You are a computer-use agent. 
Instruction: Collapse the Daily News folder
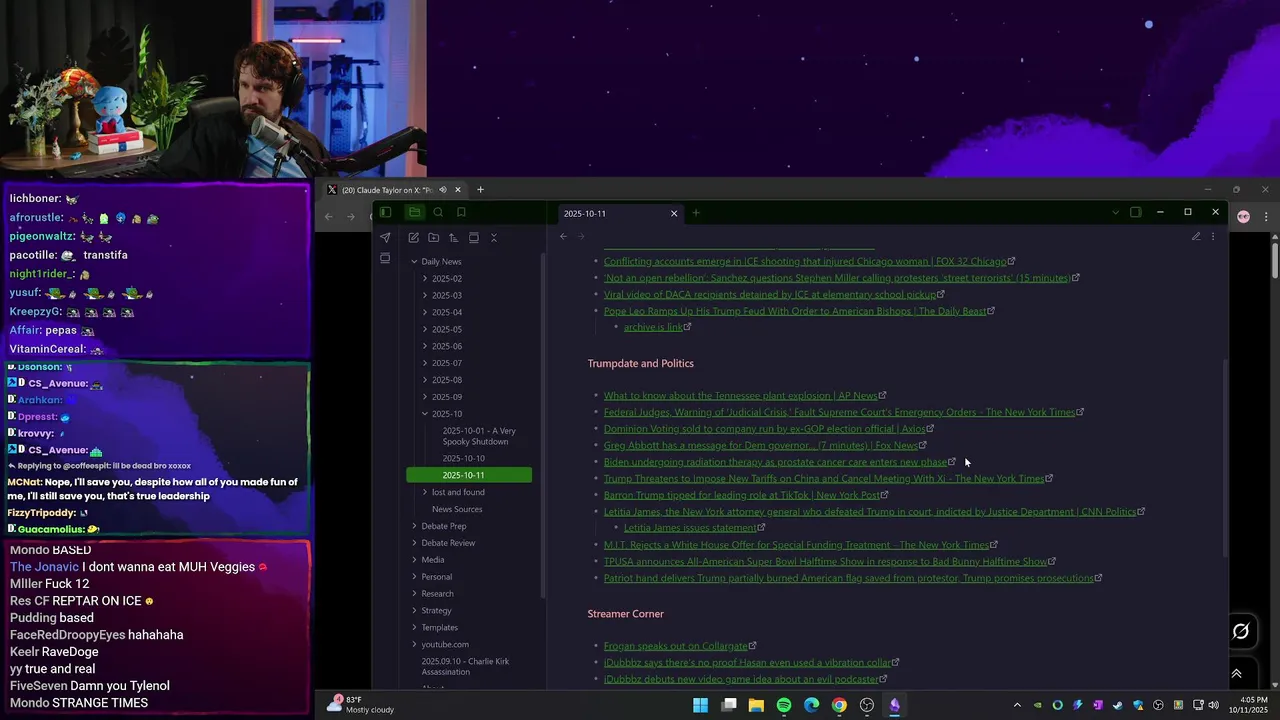click(414, 262)
